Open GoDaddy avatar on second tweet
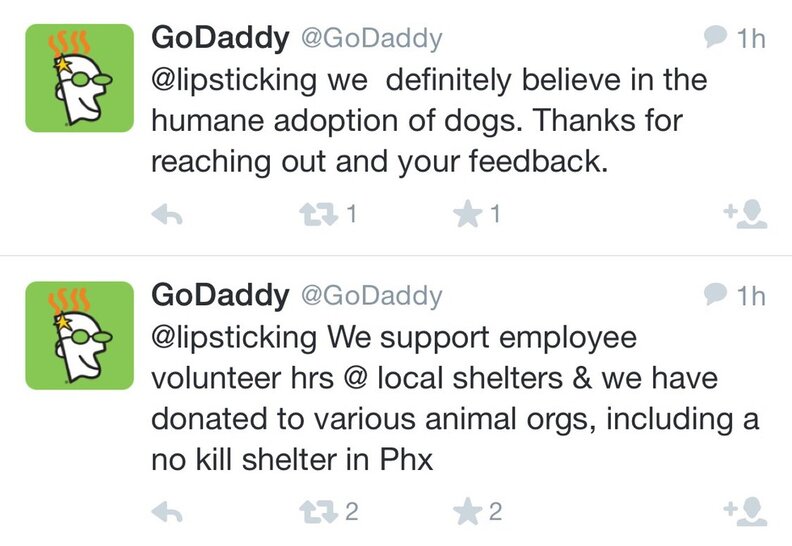The height and width of the screenshot is (546, 792). [x=79, y=335]
